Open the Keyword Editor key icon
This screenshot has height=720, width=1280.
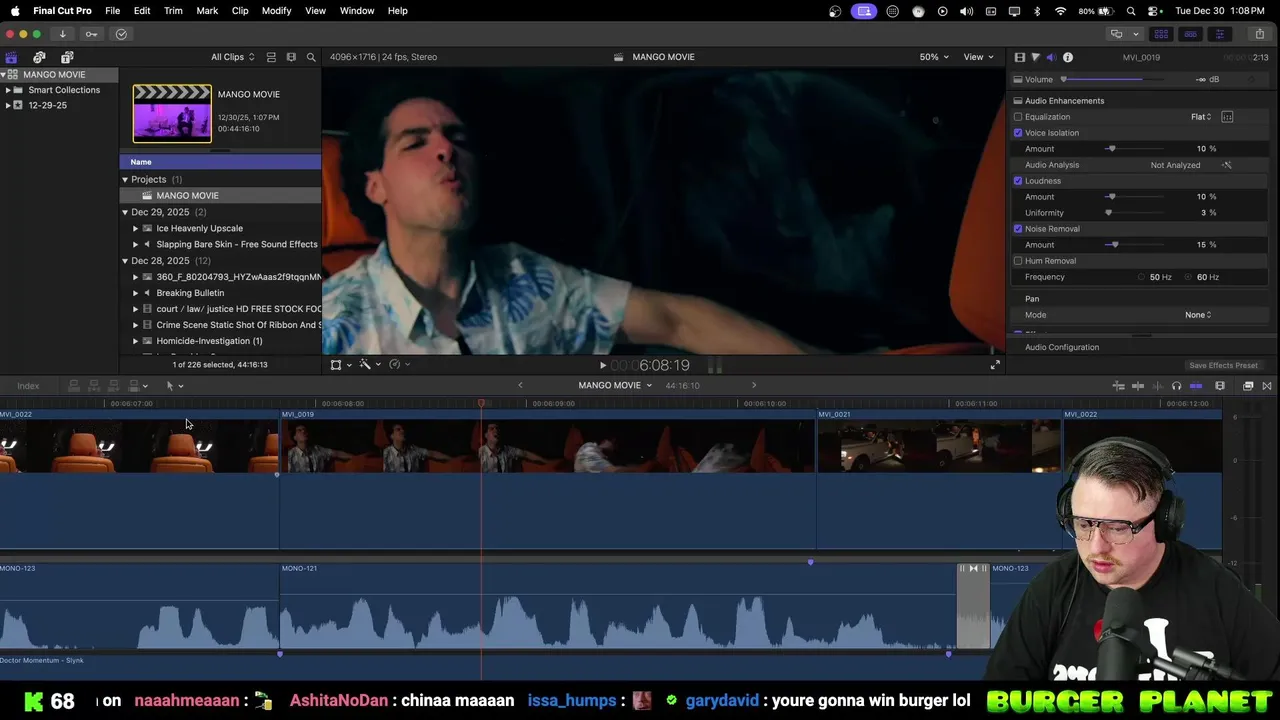(91, 34)
